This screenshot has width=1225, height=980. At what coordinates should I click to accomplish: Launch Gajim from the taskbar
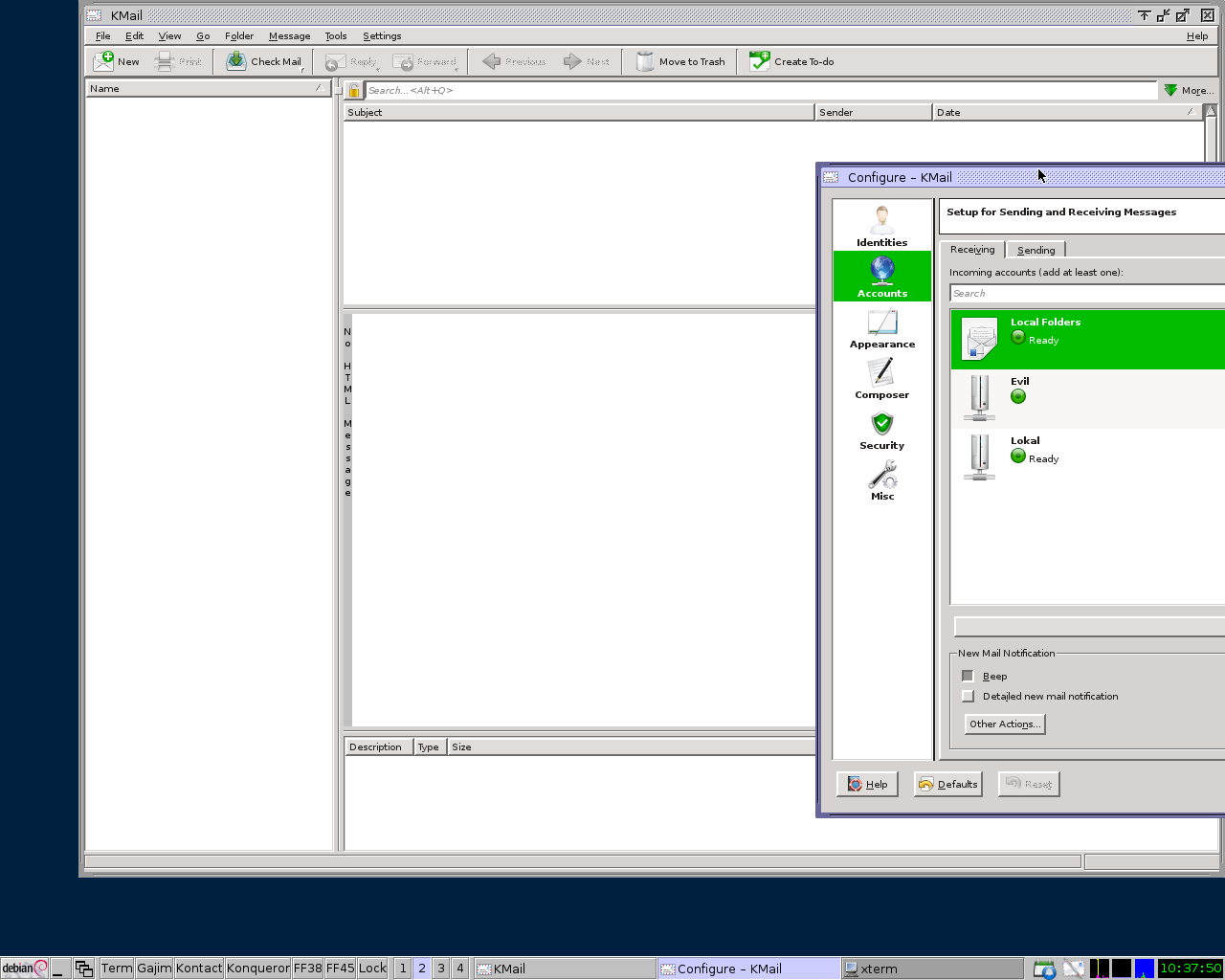[154, 969]
